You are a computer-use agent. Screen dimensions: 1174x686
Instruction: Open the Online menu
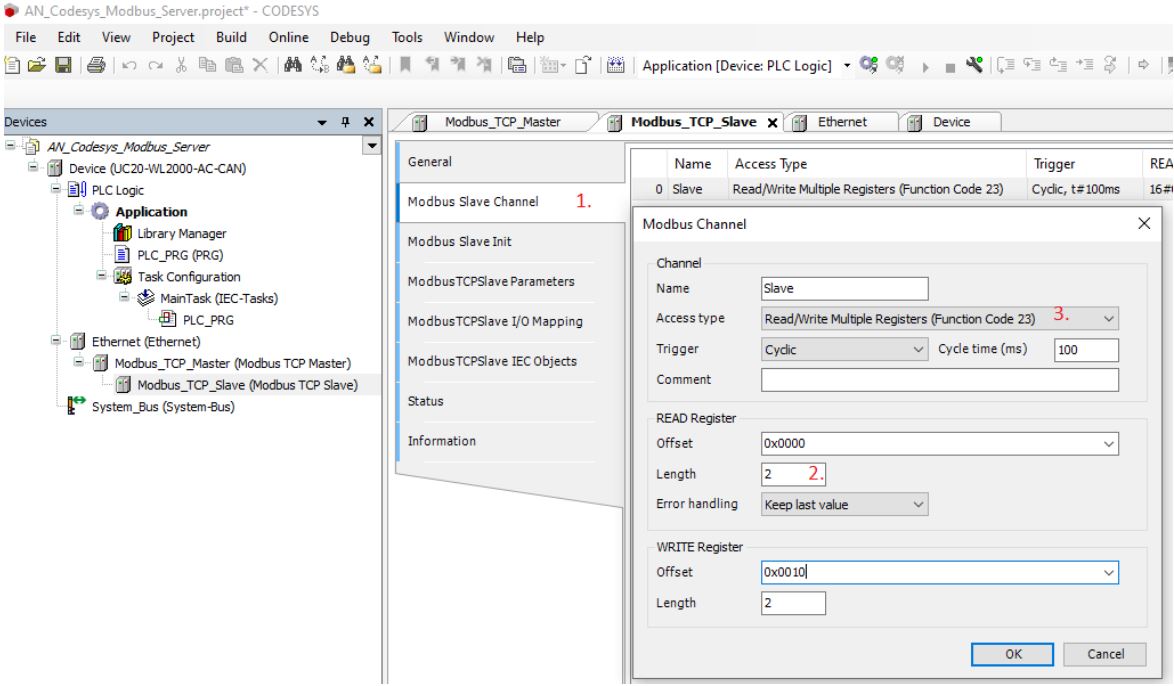point(288,37)
